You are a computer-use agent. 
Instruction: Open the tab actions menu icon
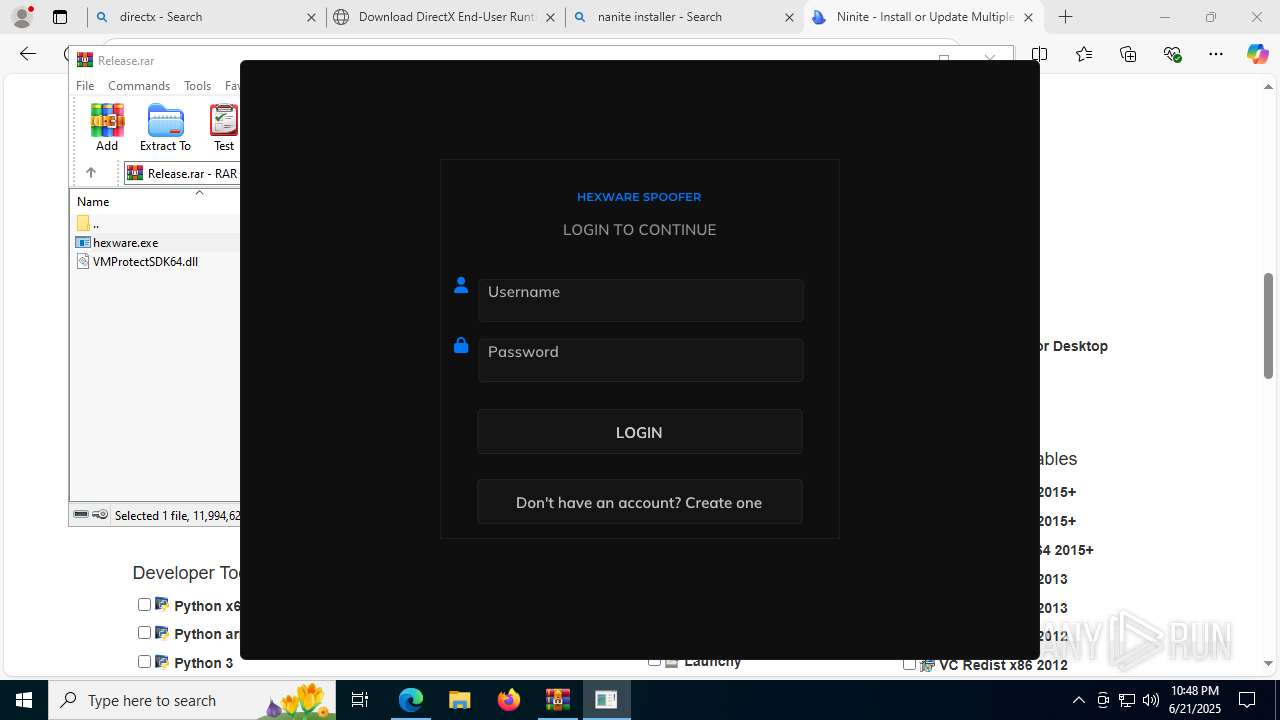pos(60,17)
